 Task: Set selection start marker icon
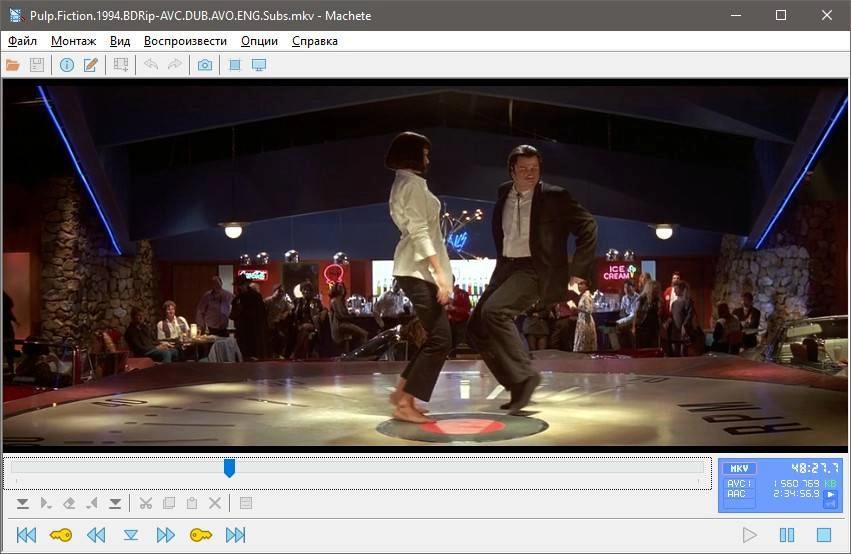pyautogui.click(x=22, y=504)
